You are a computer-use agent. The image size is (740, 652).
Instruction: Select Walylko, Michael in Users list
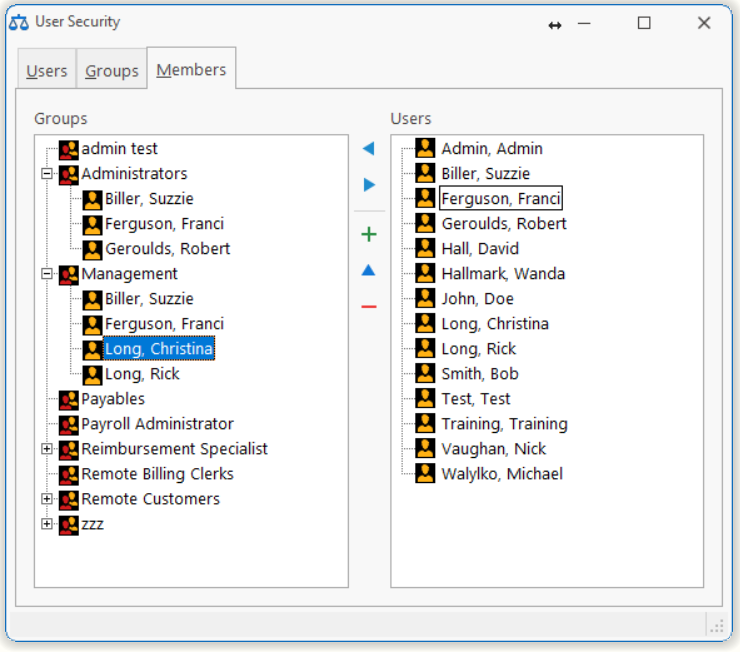point(501,474)
